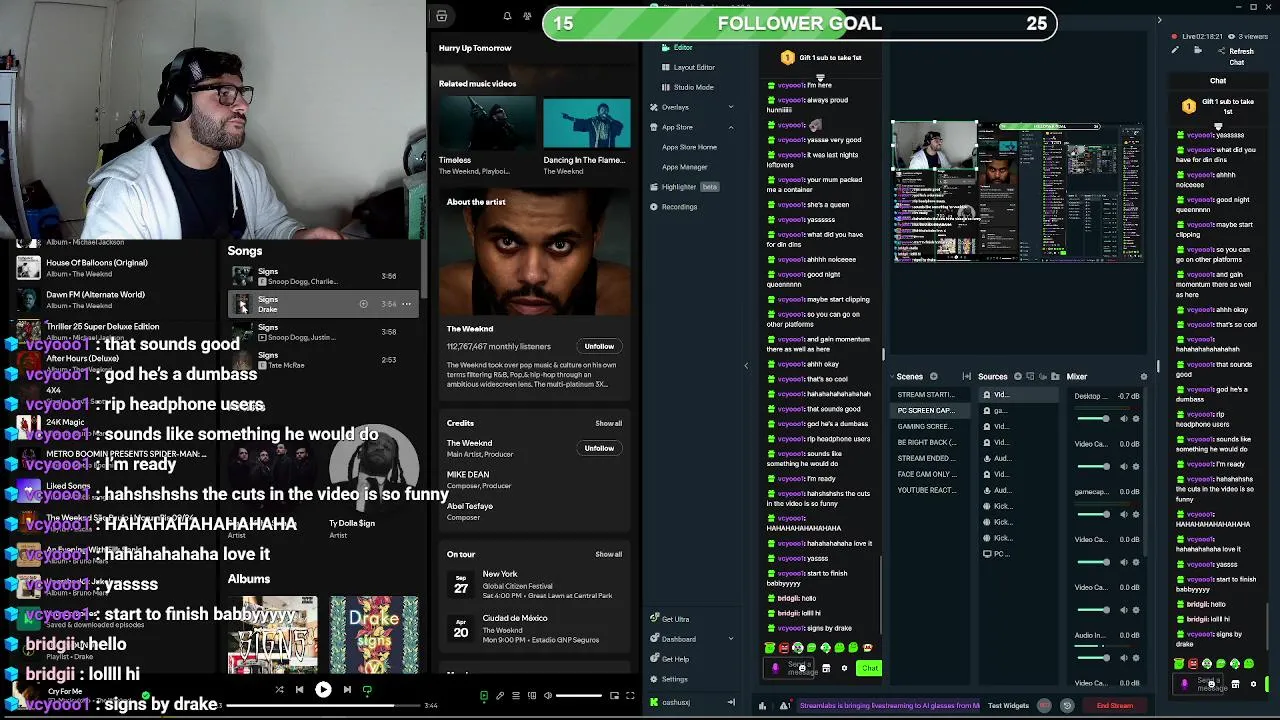Open the Highlighter beta item
Image resolution: width=1280 pixels, height=720 pixels.
click(684, 187)
